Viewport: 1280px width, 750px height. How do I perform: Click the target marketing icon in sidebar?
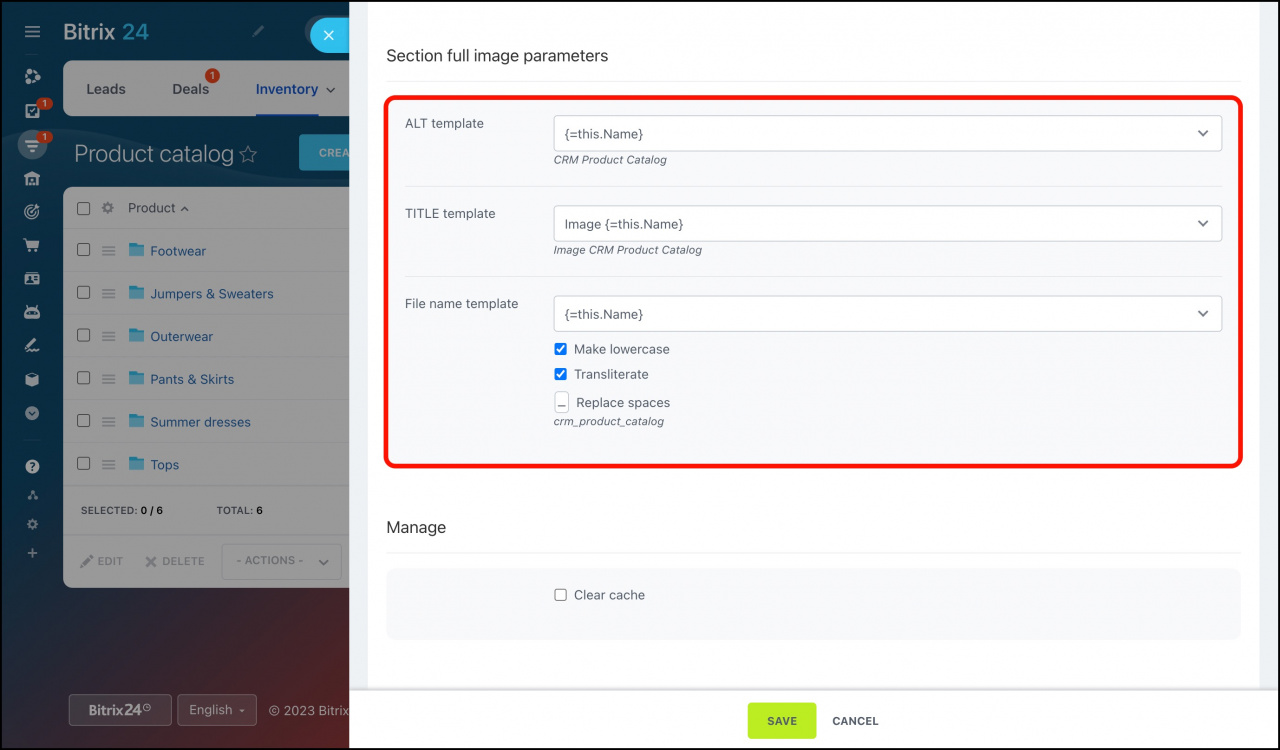[32, 212]
